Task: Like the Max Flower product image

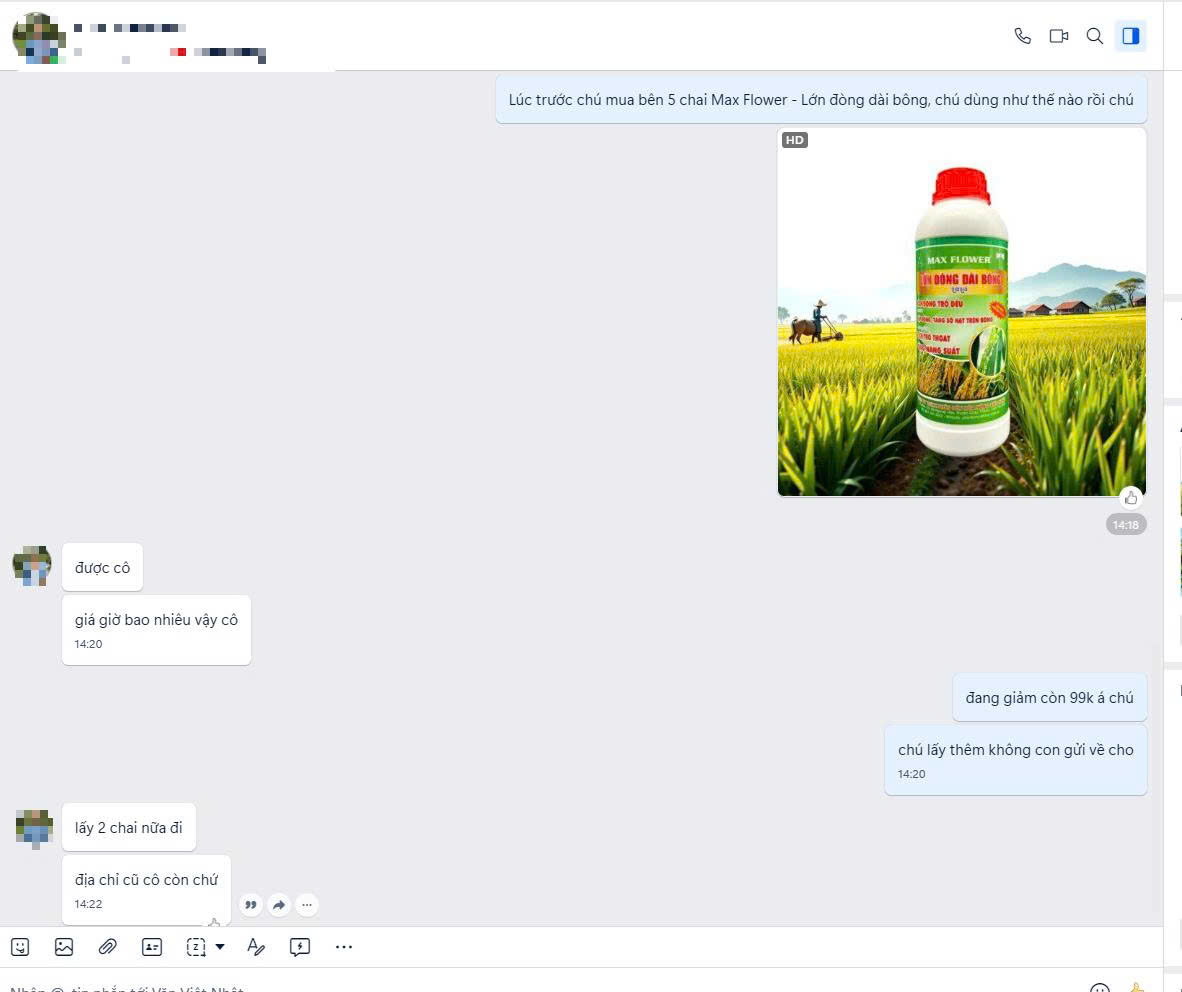Action: click(x=1131, y=498)
